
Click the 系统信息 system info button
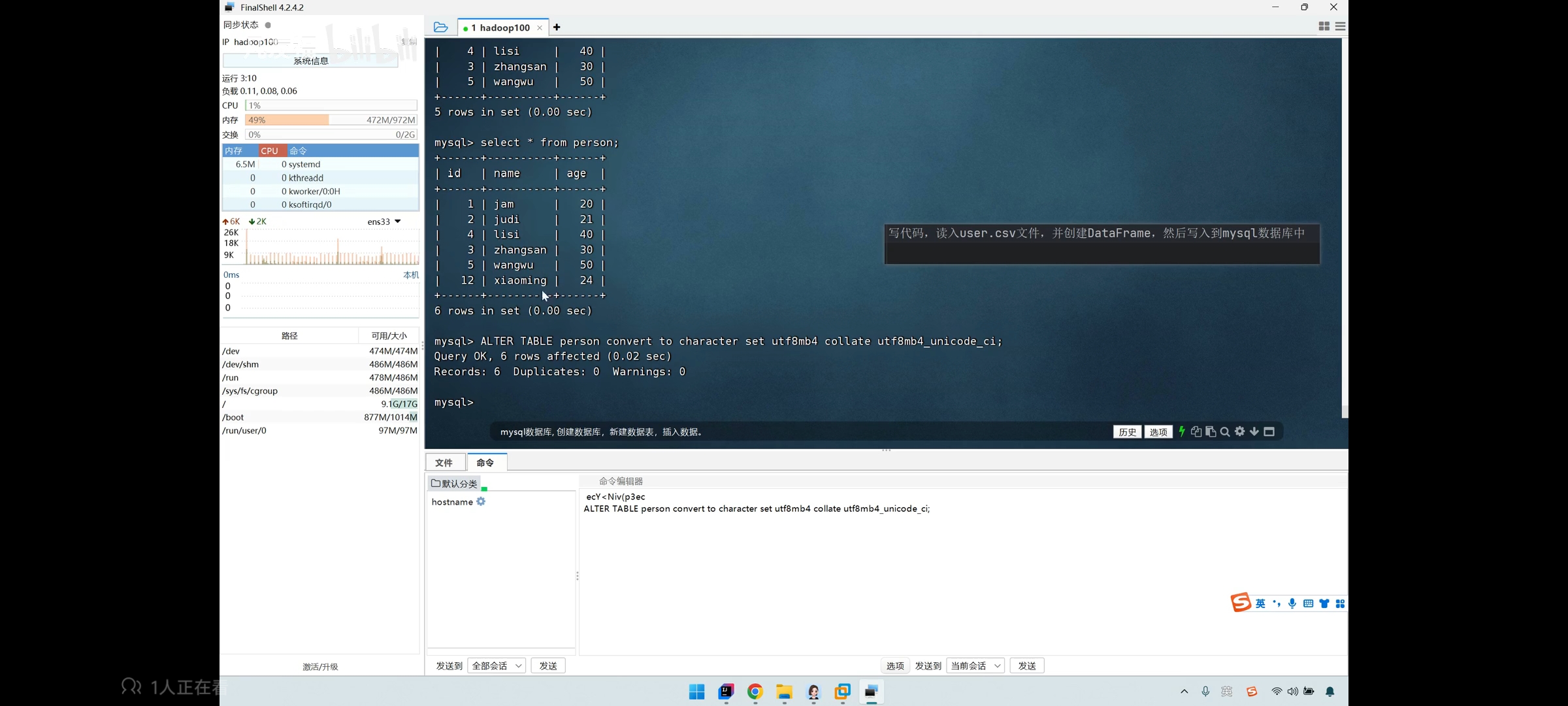310,61
